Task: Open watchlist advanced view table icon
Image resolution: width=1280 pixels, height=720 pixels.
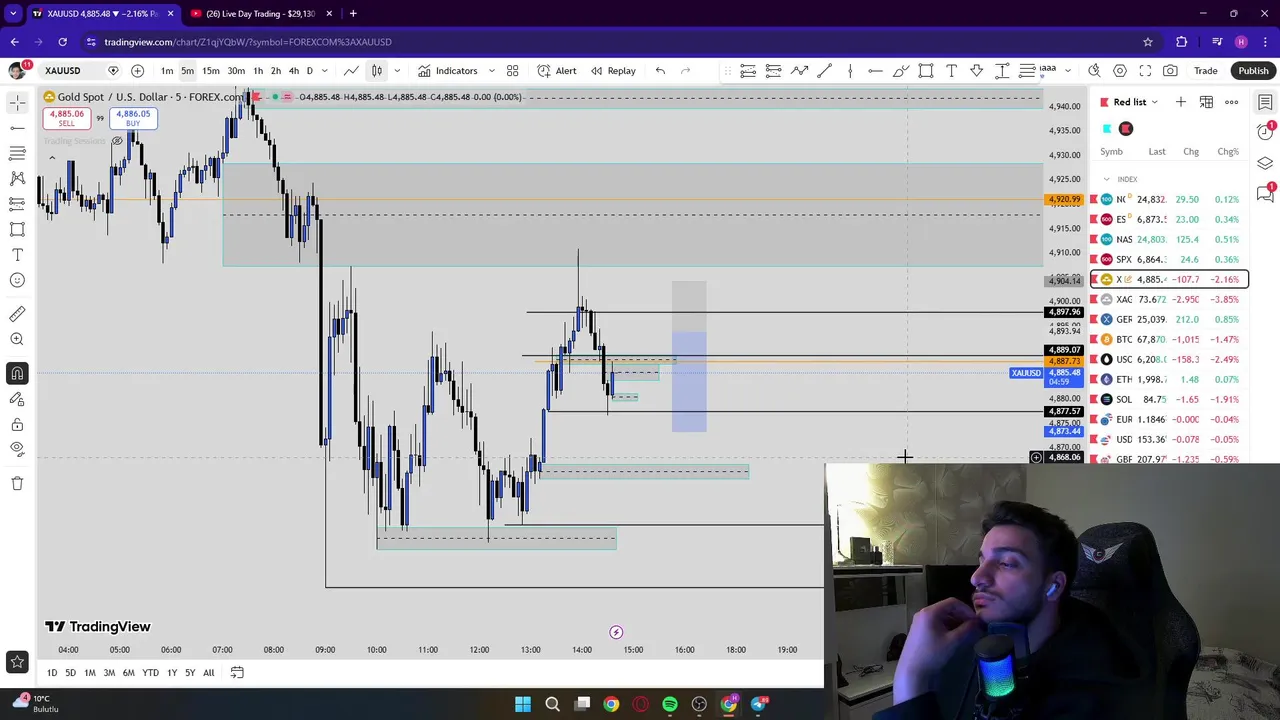Action: tap(1206, 102)
